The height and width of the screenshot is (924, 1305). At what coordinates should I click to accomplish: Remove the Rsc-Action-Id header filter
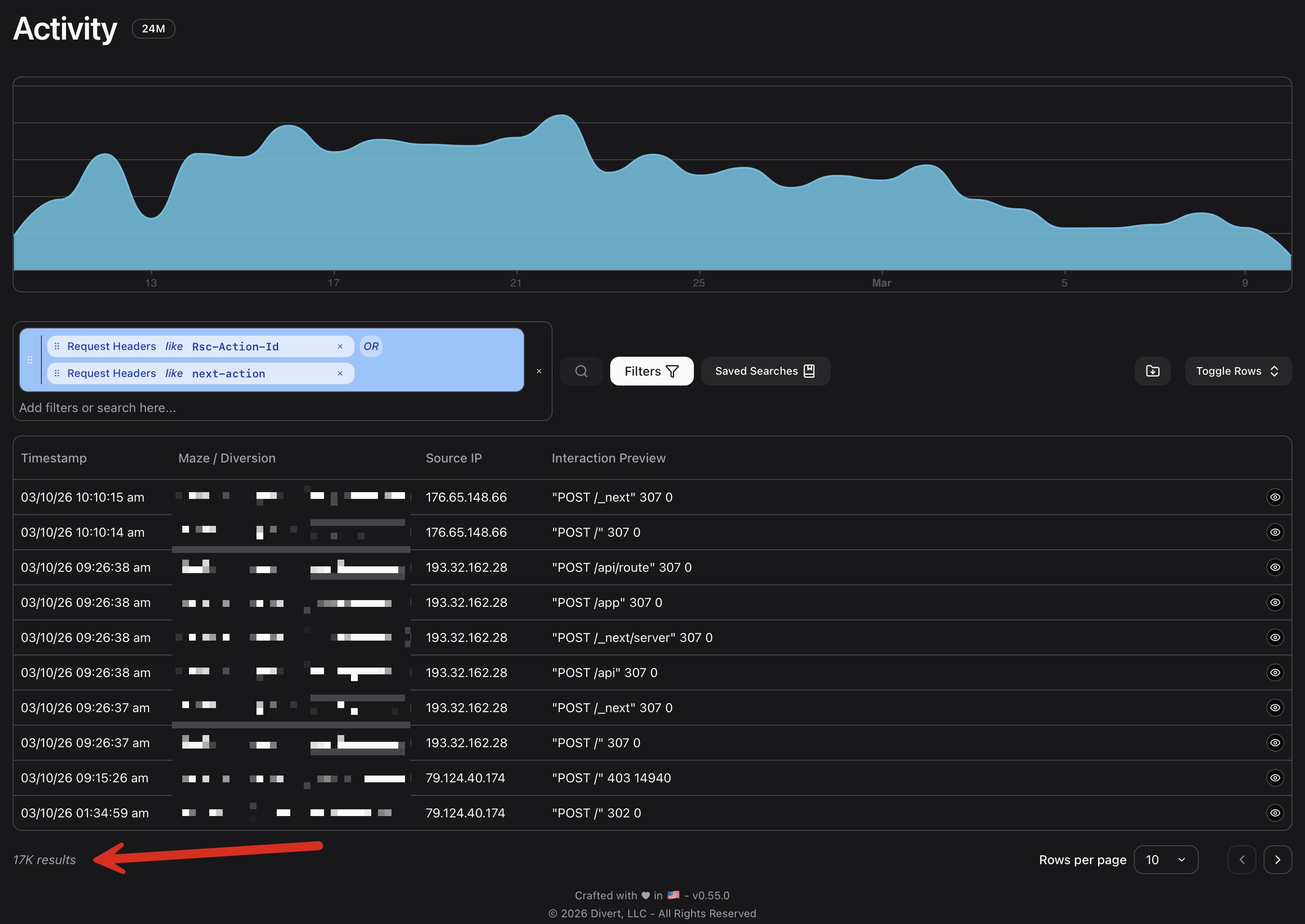point(340,346)
